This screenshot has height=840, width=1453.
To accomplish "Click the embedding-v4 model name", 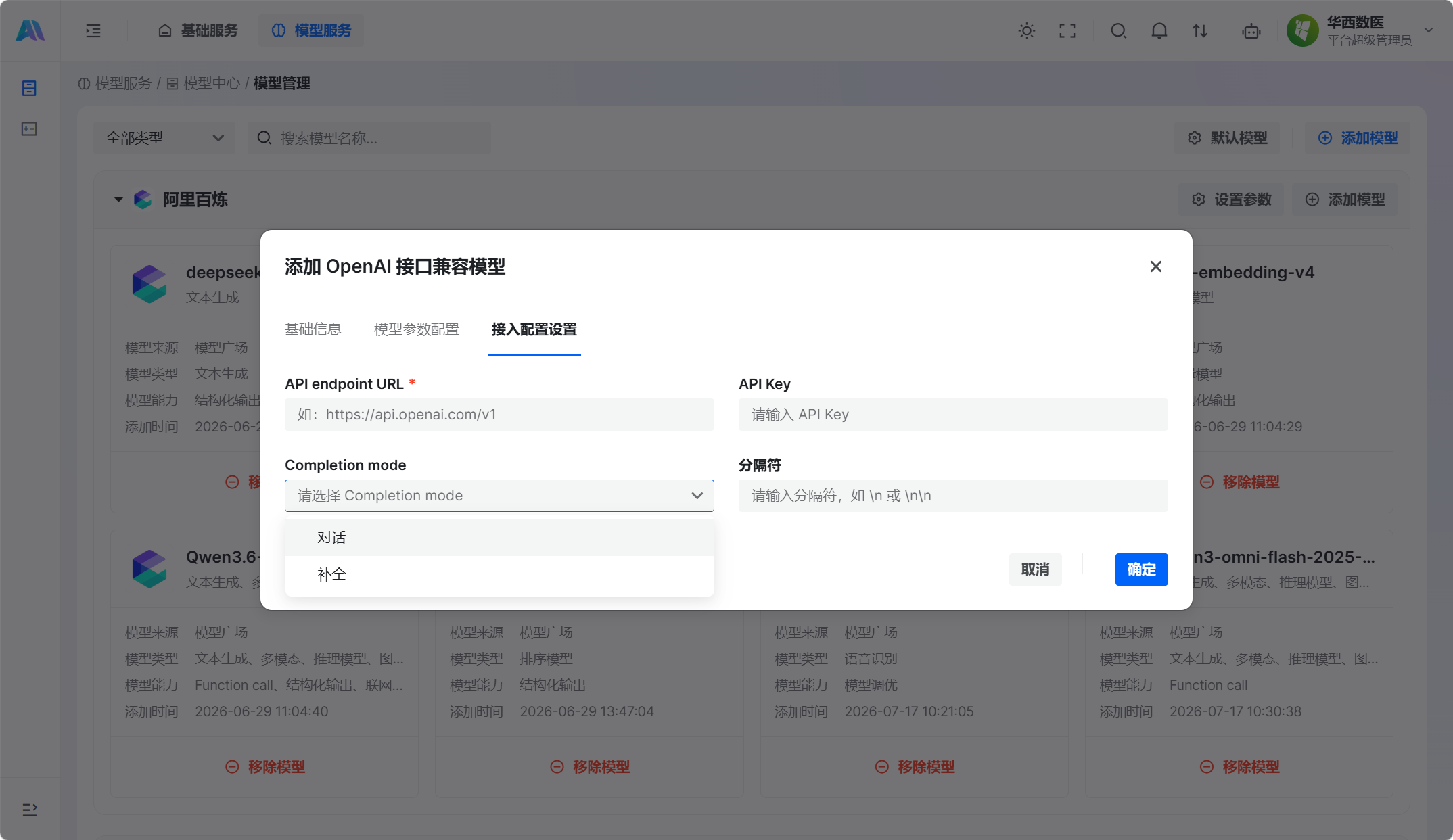I will point(1253,272).
